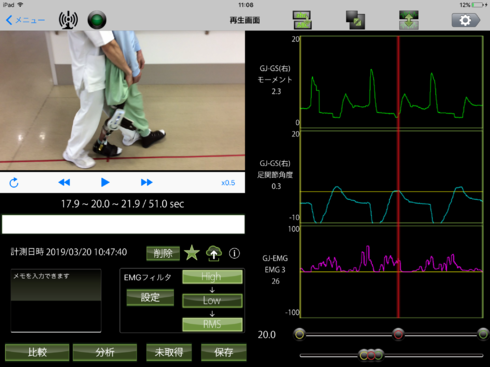The width and height of the screenshot is (490, 367).
Task: Rewind the video playback
Action: pyautogui.click(x=64, y=182)
